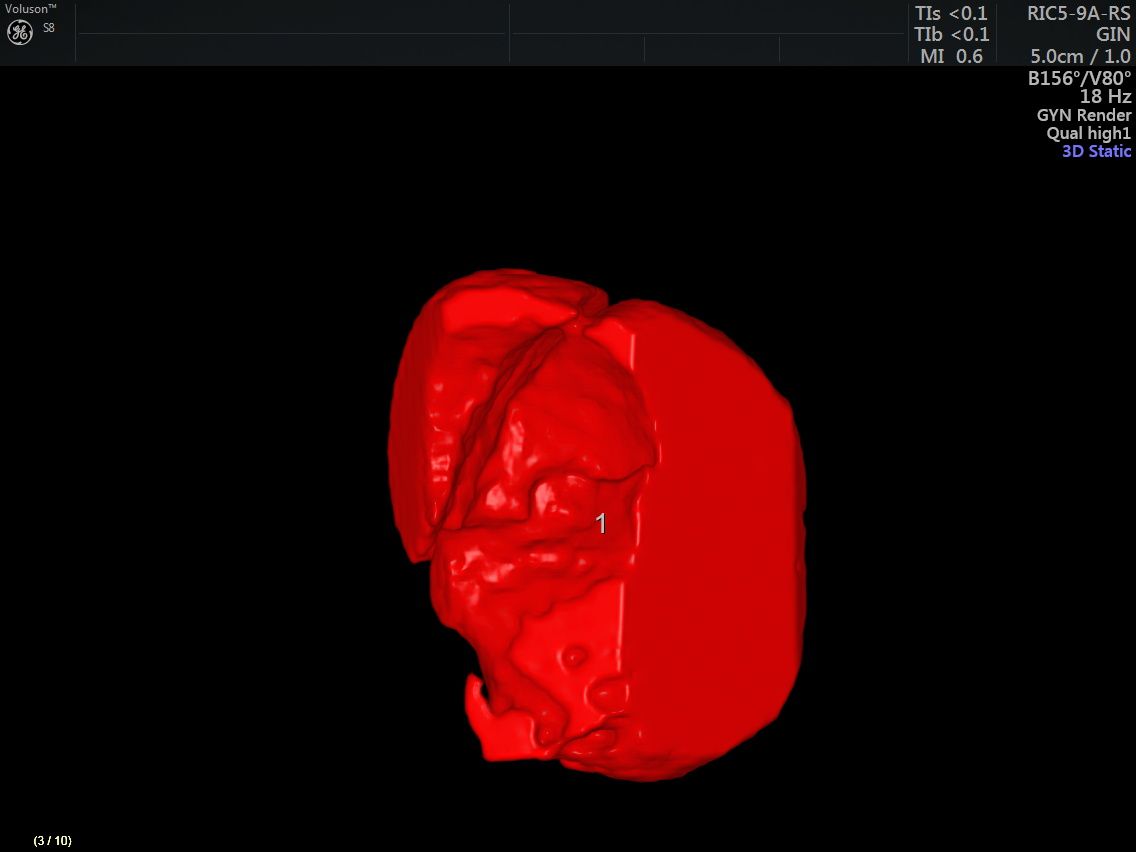Click the RIC5-9A-RS probe name
This screenshot has width=1136, height=852.
coord(1078,13)
